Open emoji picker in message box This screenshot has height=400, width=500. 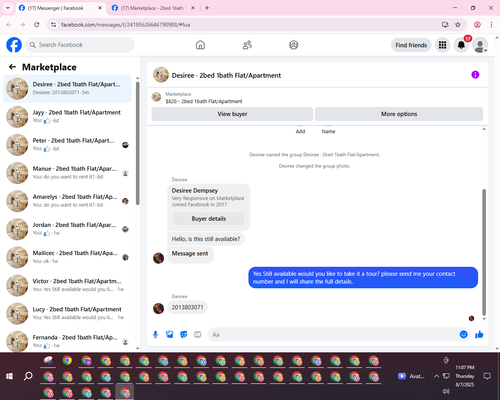click(x=463, y=334)
